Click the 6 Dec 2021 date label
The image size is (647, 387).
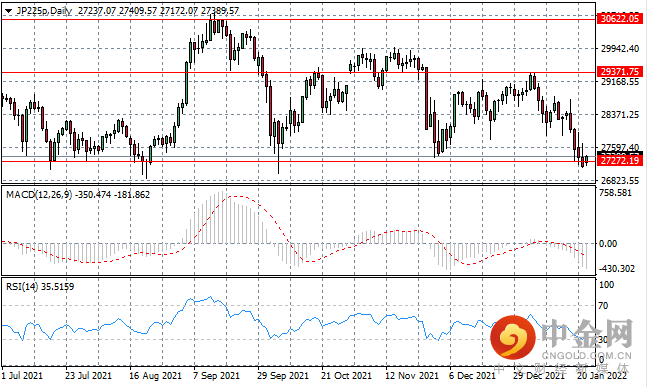472,376
